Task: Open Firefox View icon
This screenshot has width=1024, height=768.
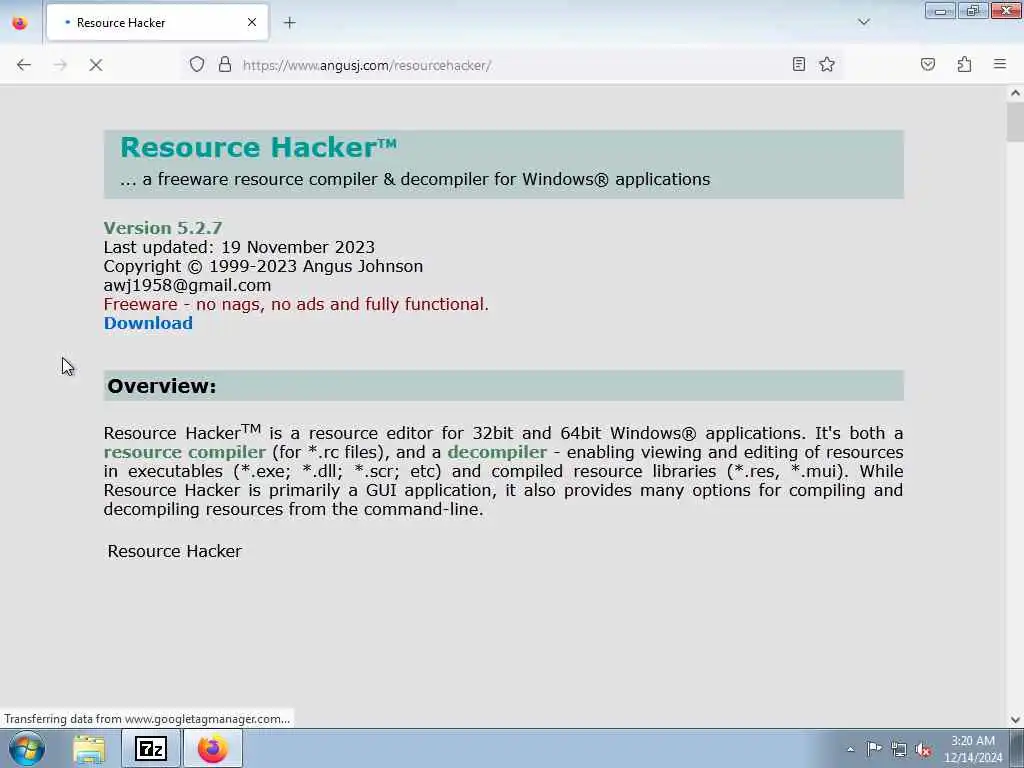Action: coord(20,23)
